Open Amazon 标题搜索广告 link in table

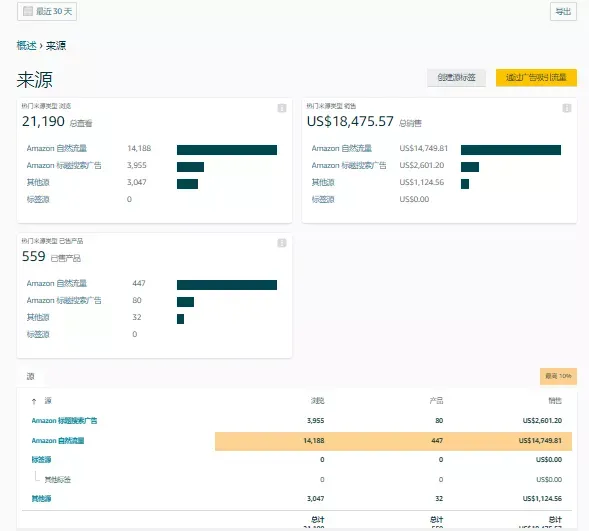64,421
